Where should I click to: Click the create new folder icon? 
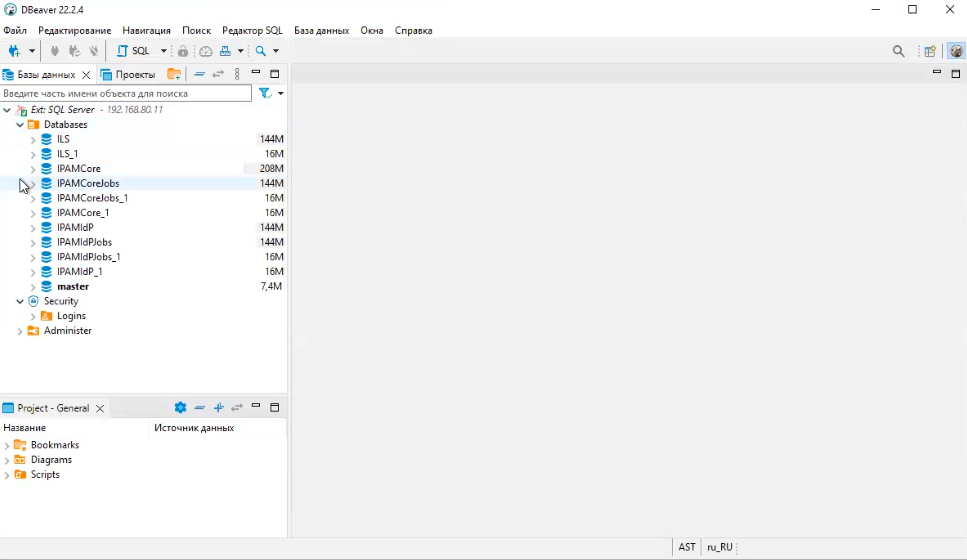point(175,74)
